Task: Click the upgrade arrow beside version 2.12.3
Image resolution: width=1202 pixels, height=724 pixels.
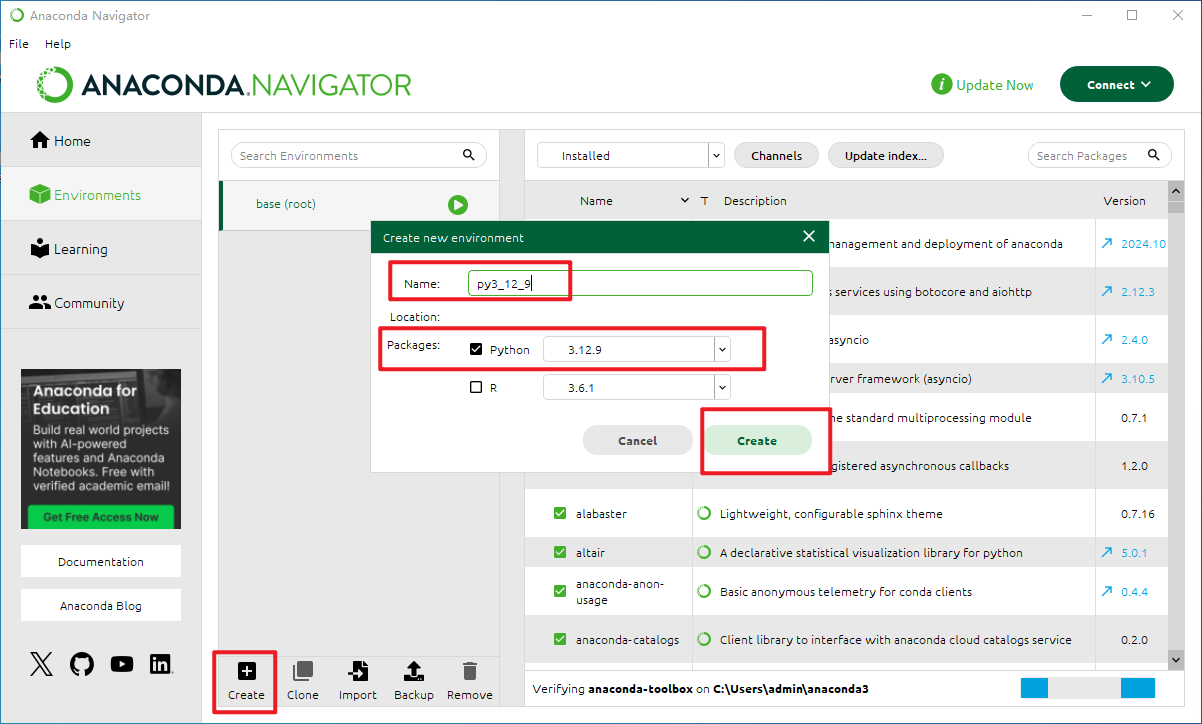Action: (x=1107, y=291)
